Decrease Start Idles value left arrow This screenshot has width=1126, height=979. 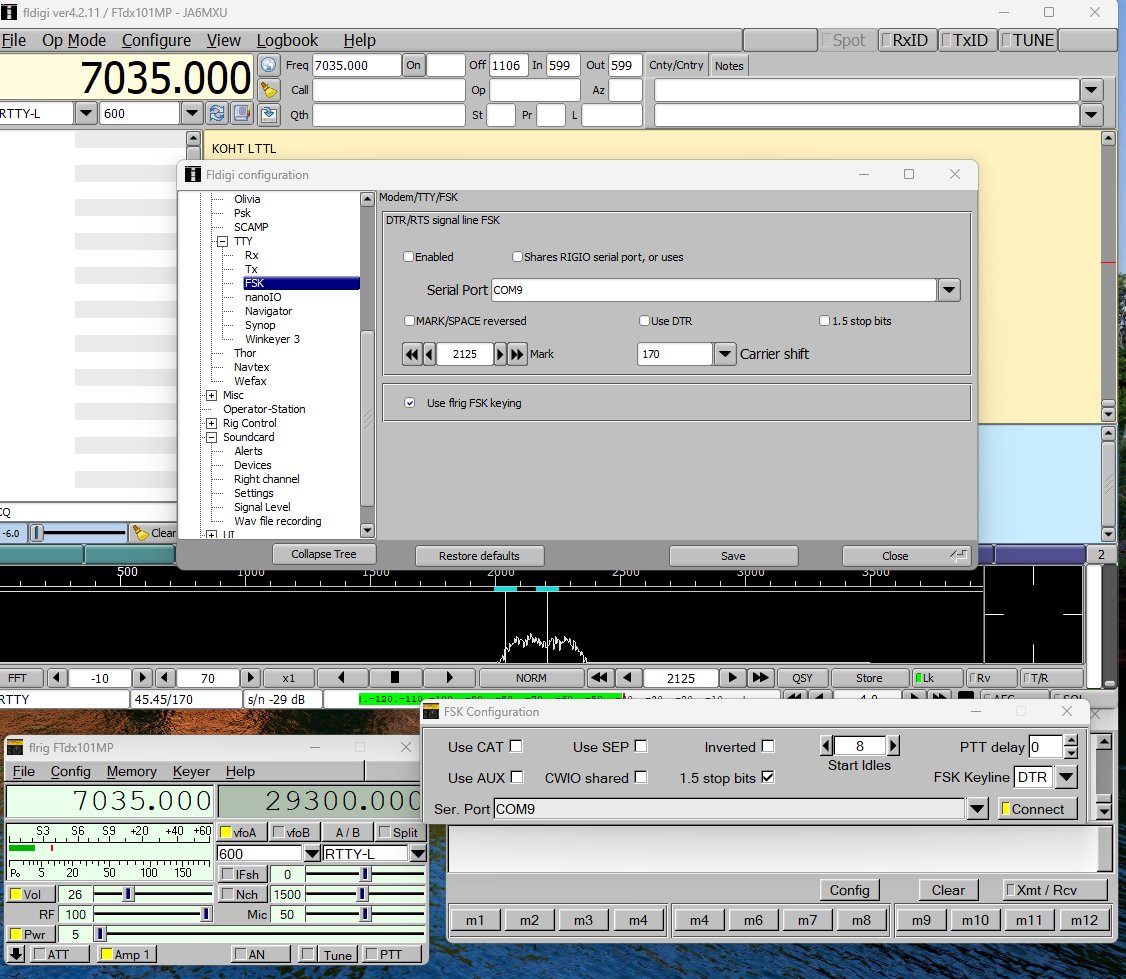[826, 746]
